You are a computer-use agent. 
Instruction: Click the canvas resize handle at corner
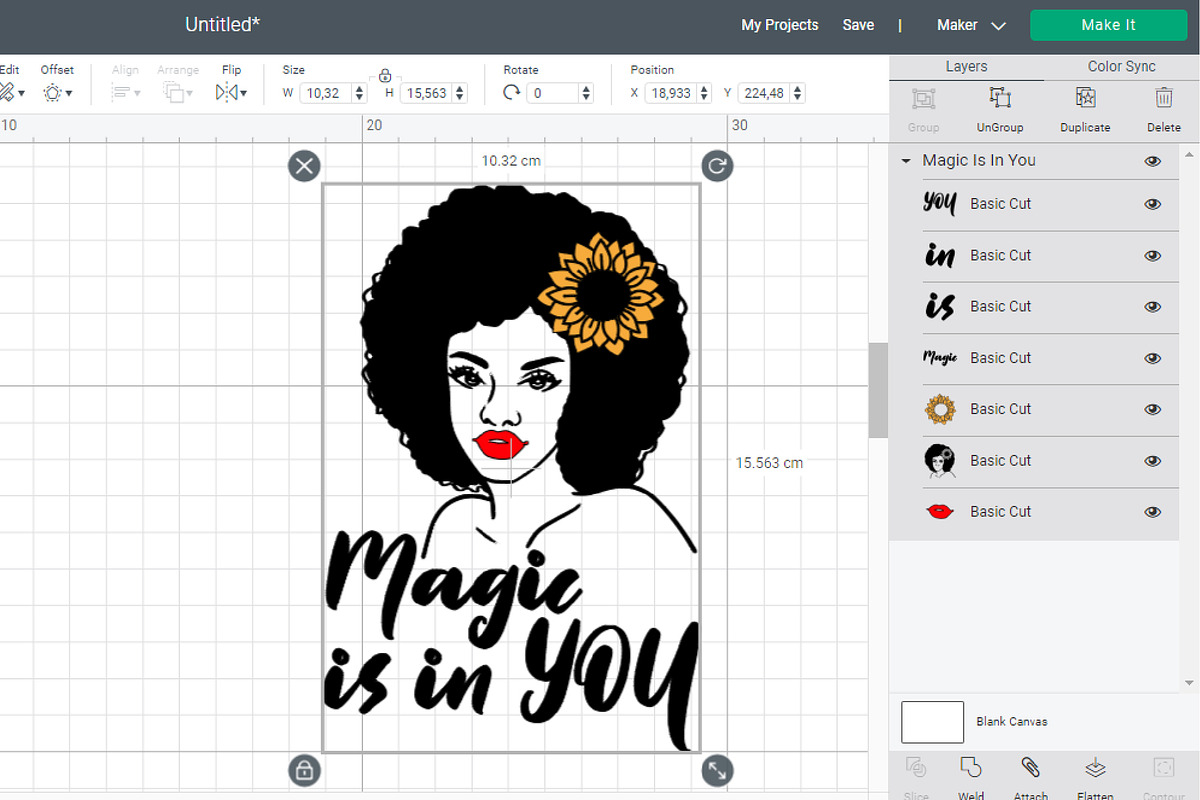pos(717,770)
